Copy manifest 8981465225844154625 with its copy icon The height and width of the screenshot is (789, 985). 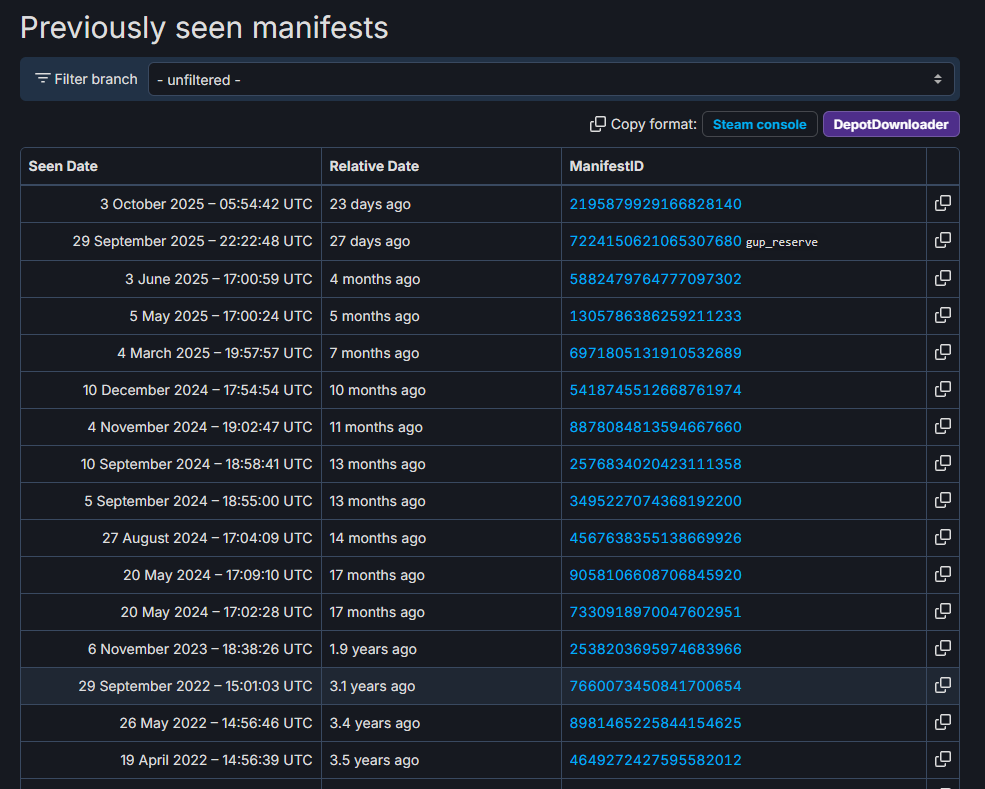(942, 723)
